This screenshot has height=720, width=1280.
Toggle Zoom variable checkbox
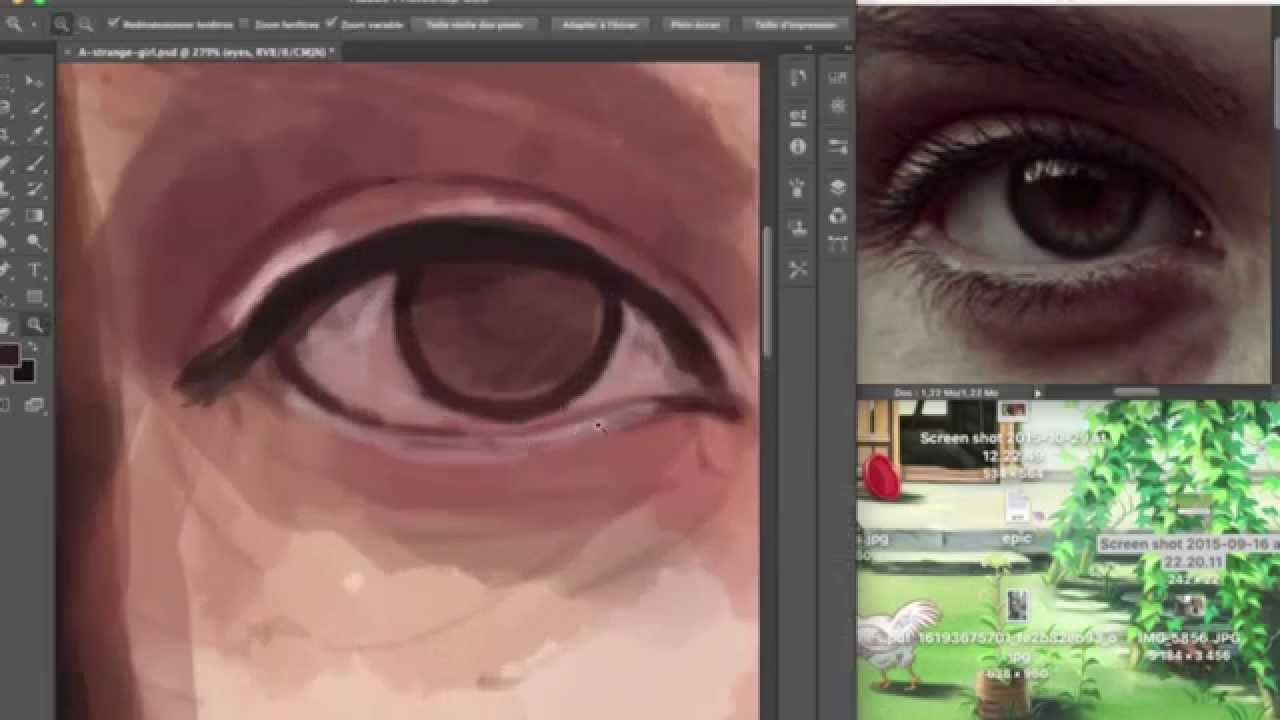point(332,22)
